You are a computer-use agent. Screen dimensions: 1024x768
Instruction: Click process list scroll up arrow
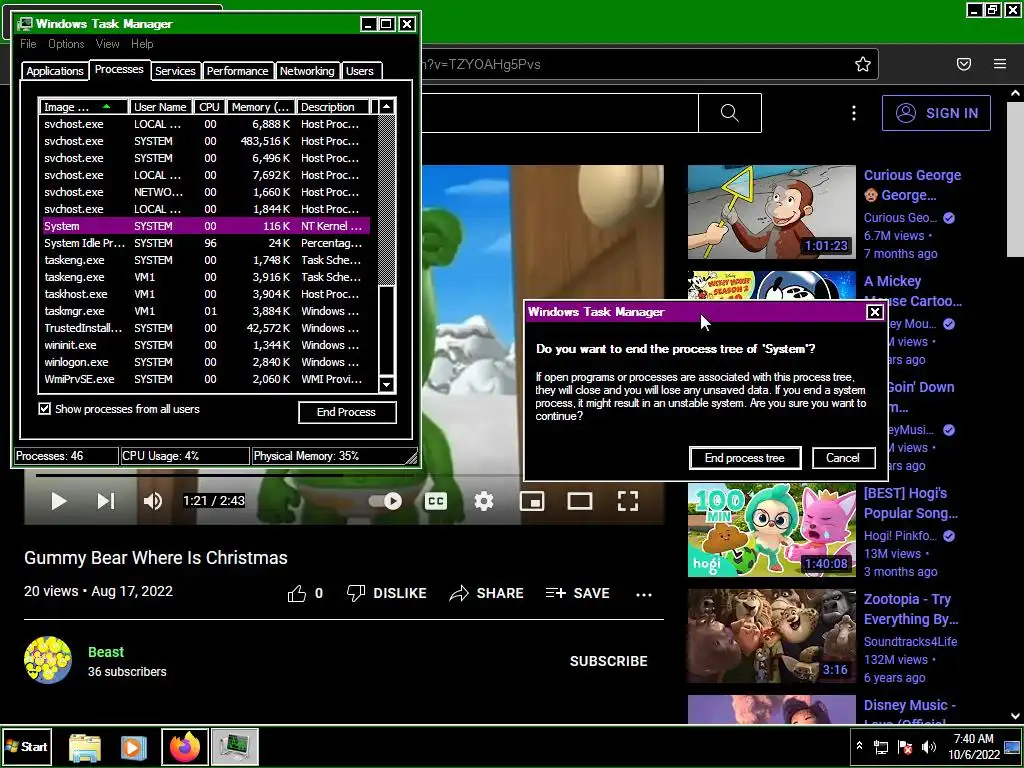click(x=387, y=107)
